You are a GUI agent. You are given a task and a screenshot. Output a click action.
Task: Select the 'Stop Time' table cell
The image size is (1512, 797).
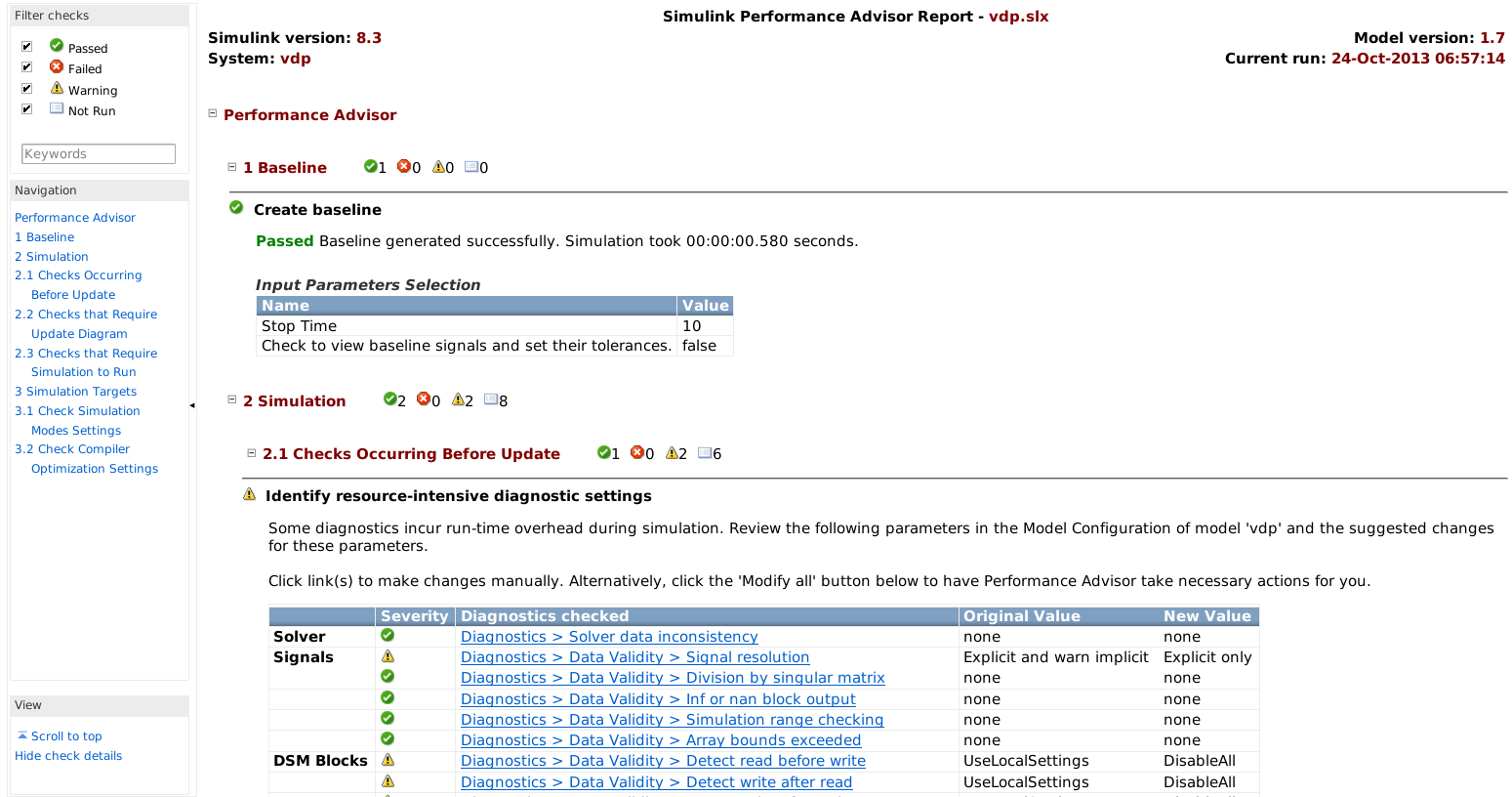(x=466, y=326)
